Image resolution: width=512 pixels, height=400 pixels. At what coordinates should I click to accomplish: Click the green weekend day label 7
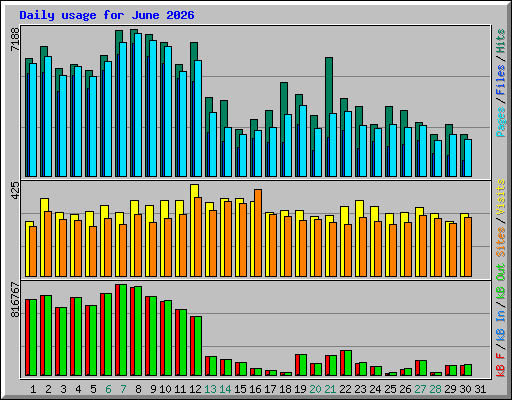click(x=123, y=389)
